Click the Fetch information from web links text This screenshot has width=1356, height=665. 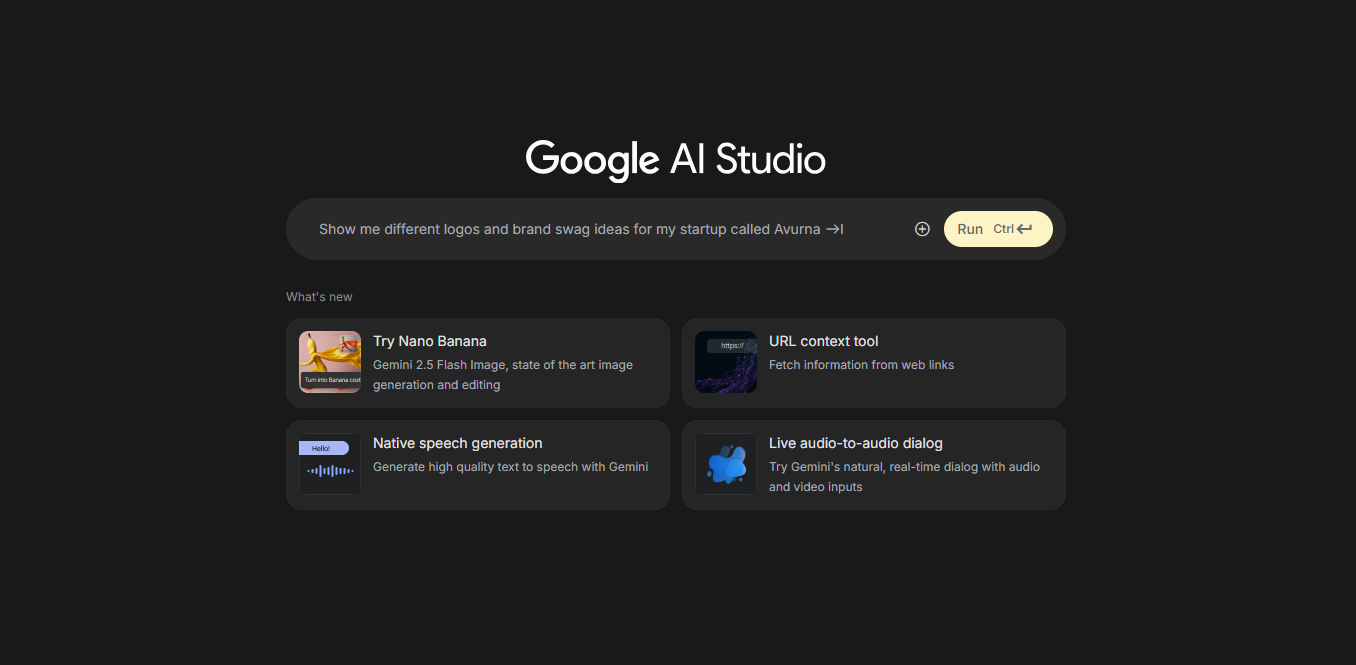861,365
